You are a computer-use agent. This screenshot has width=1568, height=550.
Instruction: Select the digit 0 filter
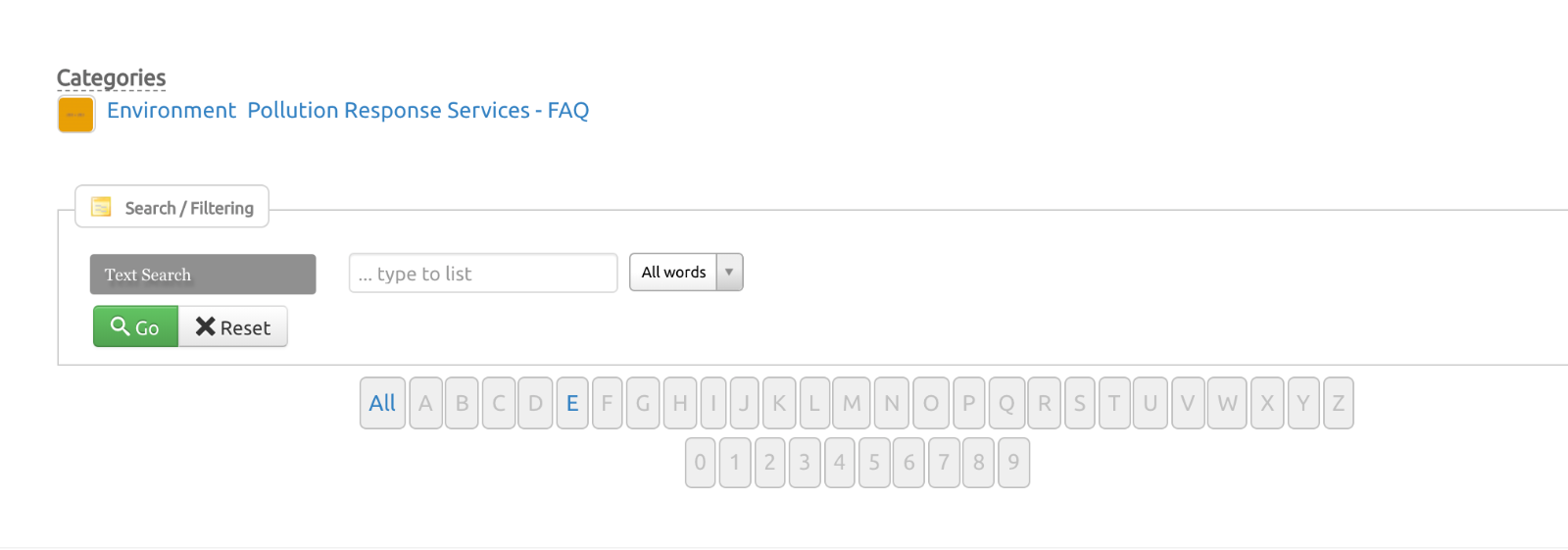[700, 462]
